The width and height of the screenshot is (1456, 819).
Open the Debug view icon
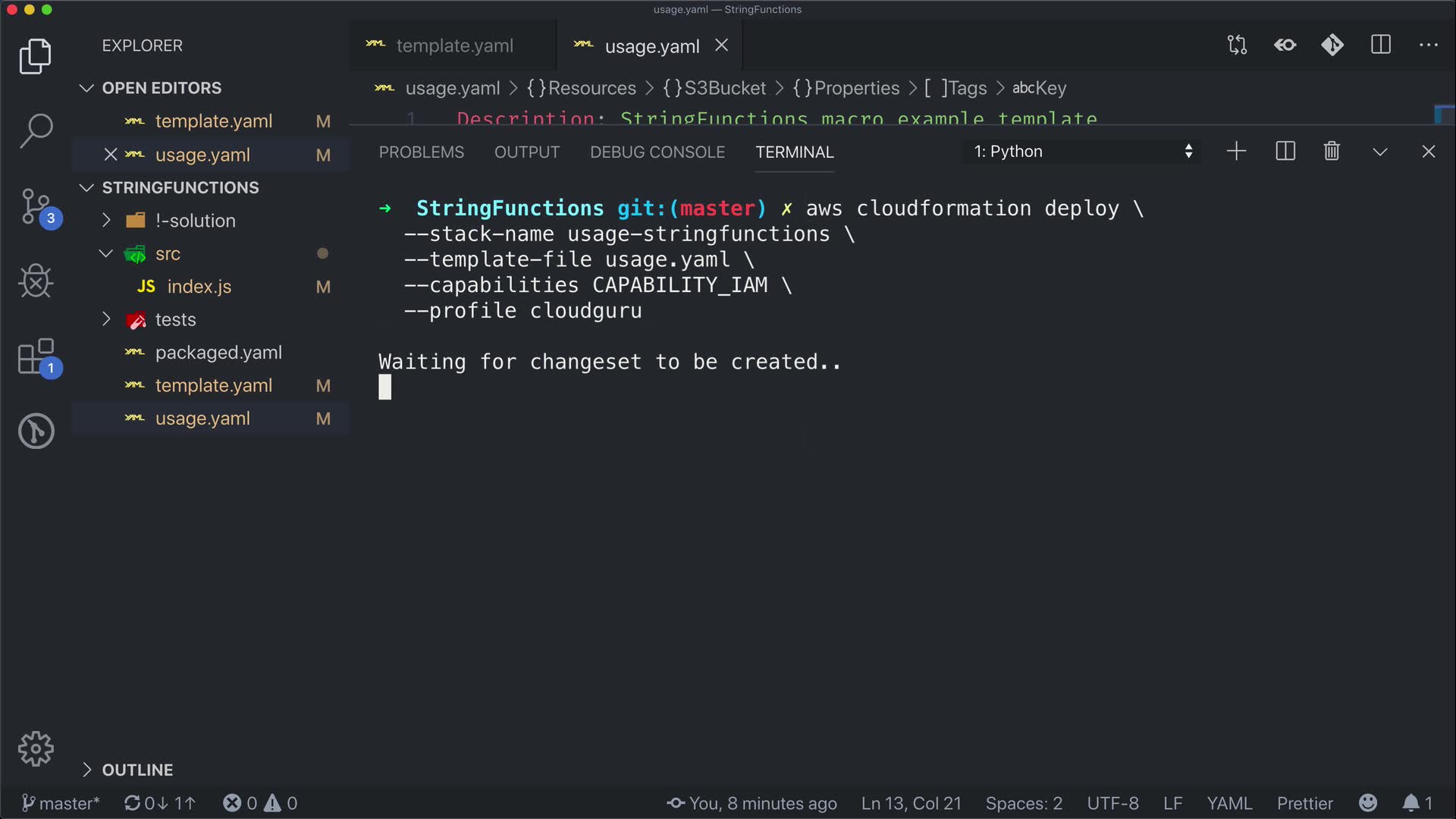[36, 281]
